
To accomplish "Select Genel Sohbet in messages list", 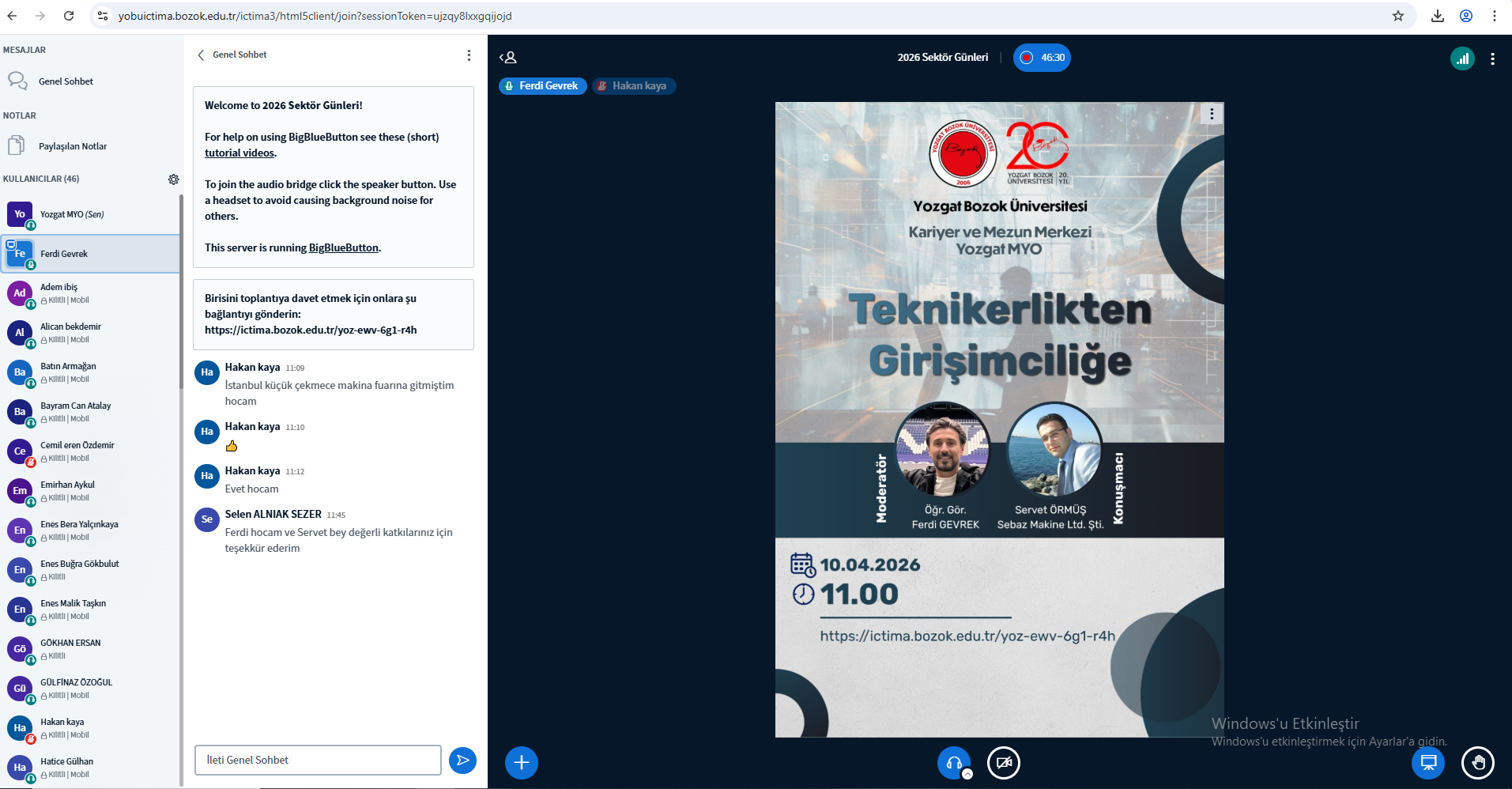I will (x=66, y=81).
